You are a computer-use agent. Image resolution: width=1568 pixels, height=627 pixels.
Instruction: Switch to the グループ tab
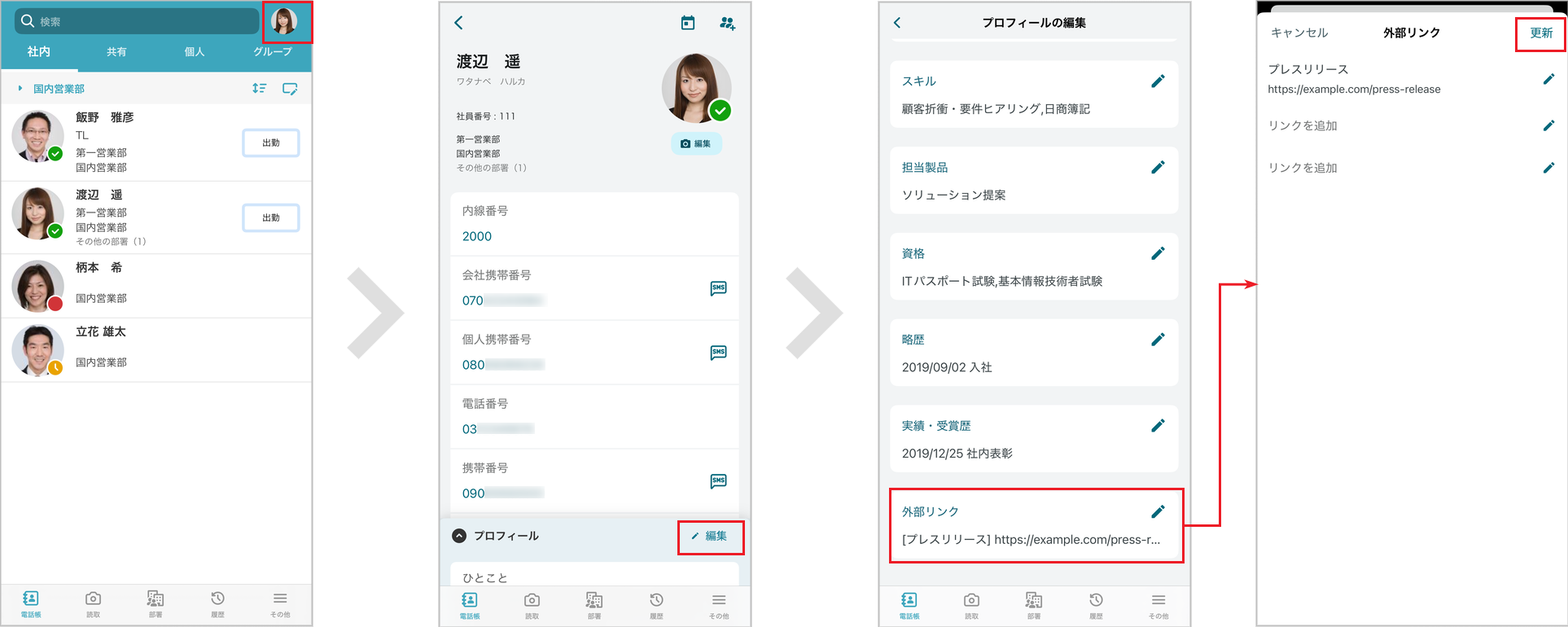coord(273,51)
